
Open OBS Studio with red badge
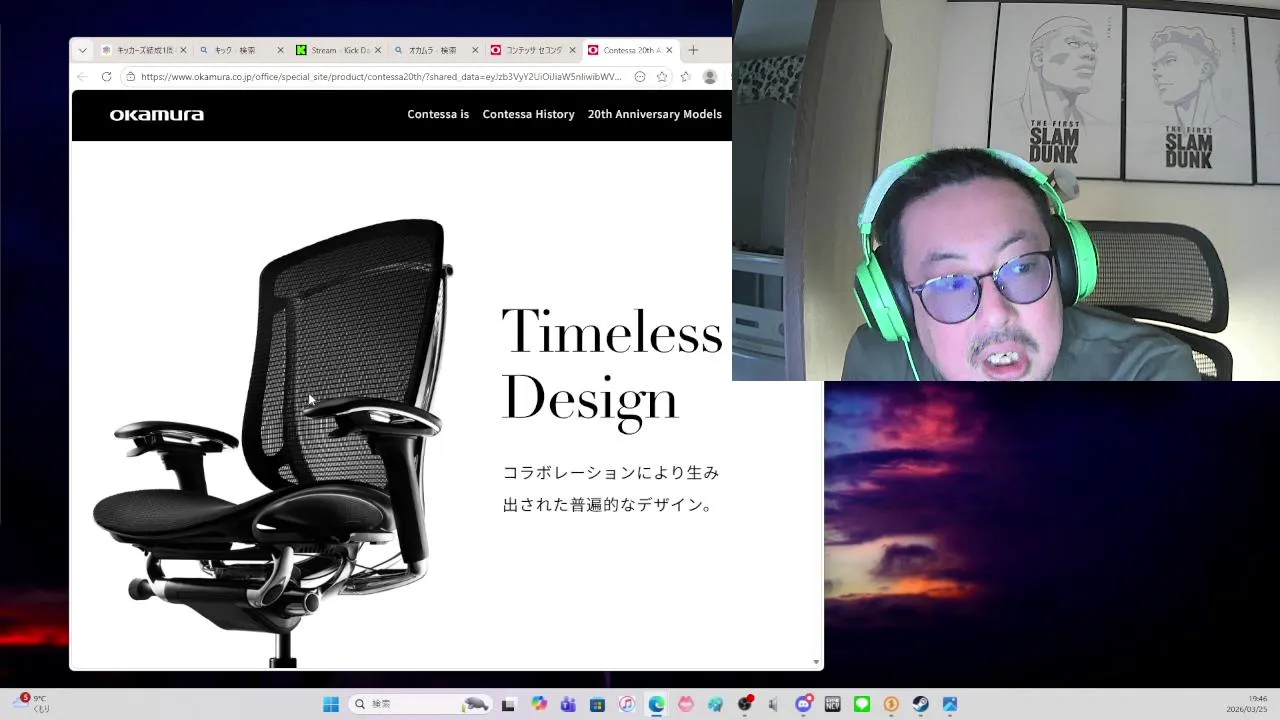click(745, 704)
